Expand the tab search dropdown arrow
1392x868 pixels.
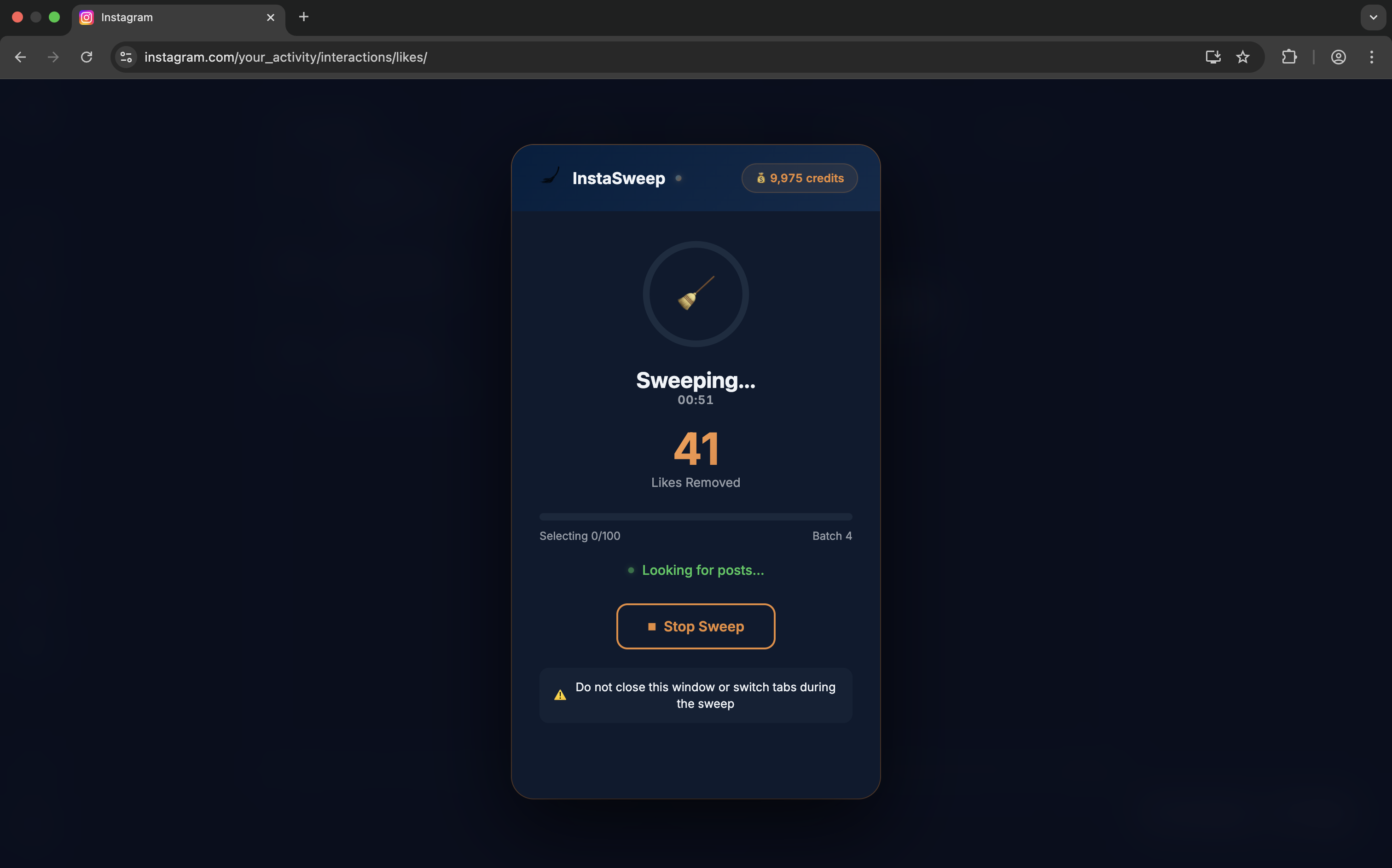pyautogui.click(x=1373, y=17)
